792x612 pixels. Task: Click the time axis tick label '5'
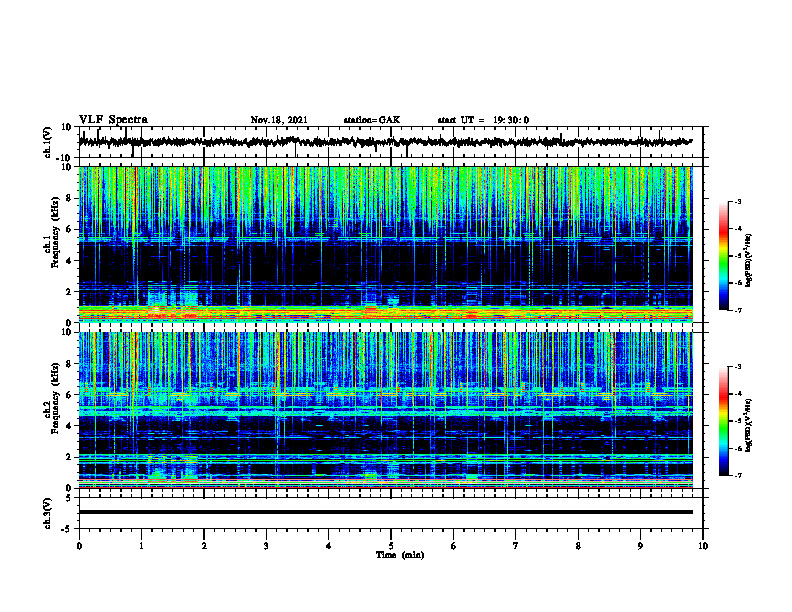(x=391, y=546)
